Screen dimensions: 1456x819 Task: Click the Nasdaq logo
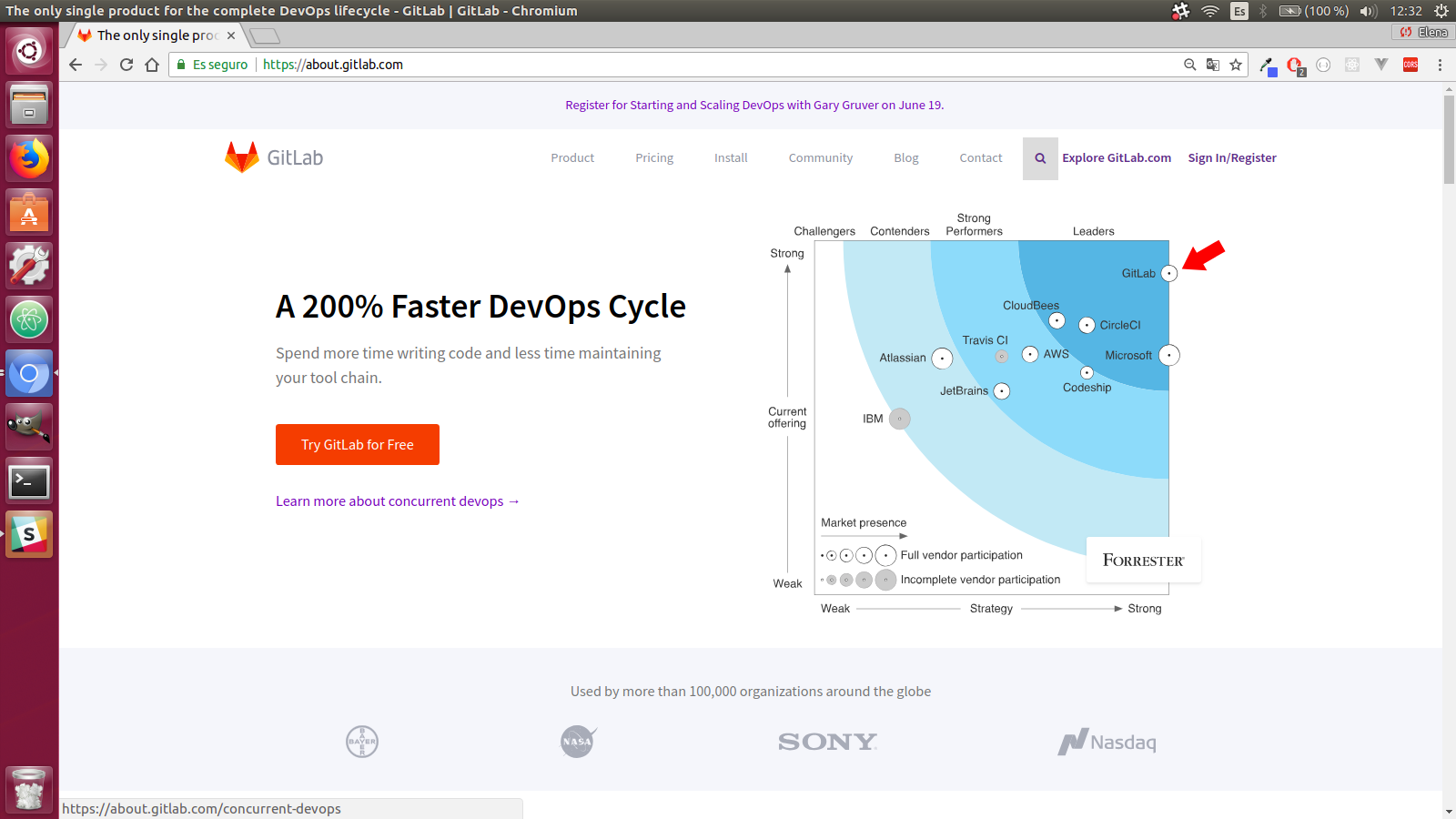[1107, 742]
